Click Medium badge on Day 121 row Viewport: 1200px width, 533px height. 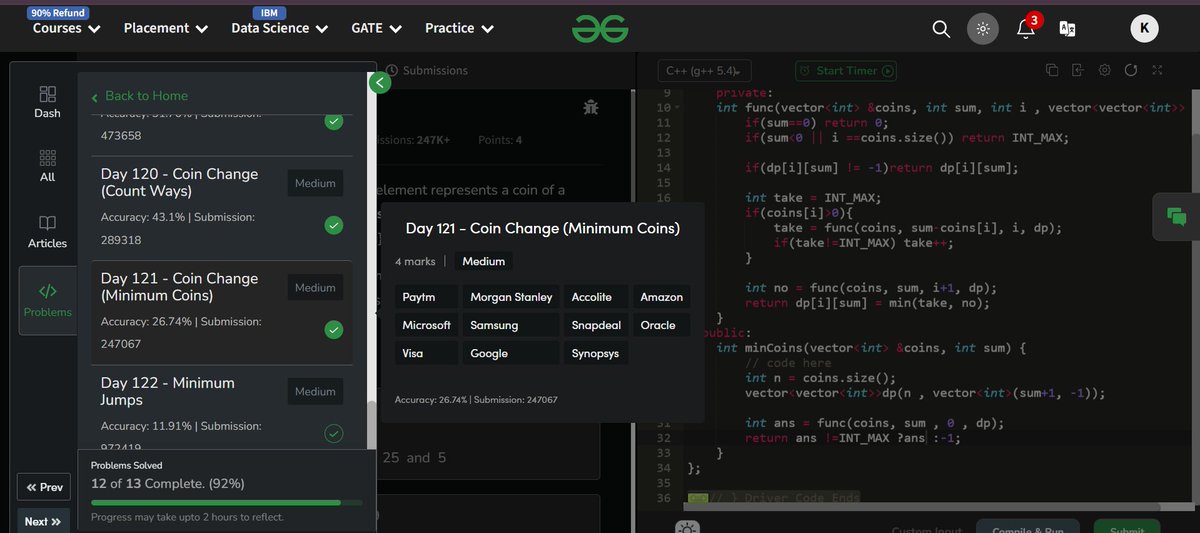click(x=315, y=288)
